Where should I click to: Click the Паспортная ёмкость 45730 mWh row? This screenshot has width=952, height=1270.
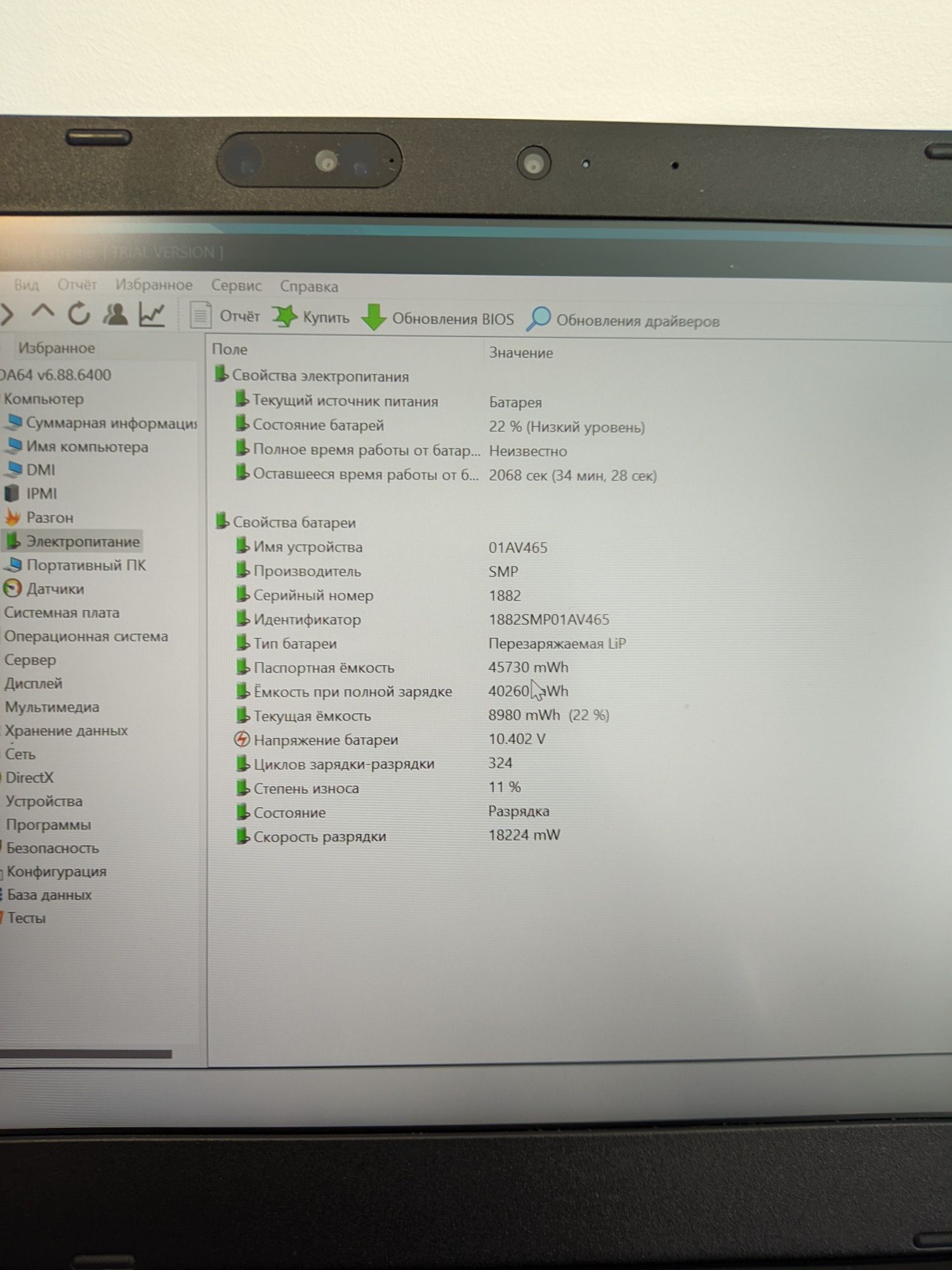tap(402, 667)
